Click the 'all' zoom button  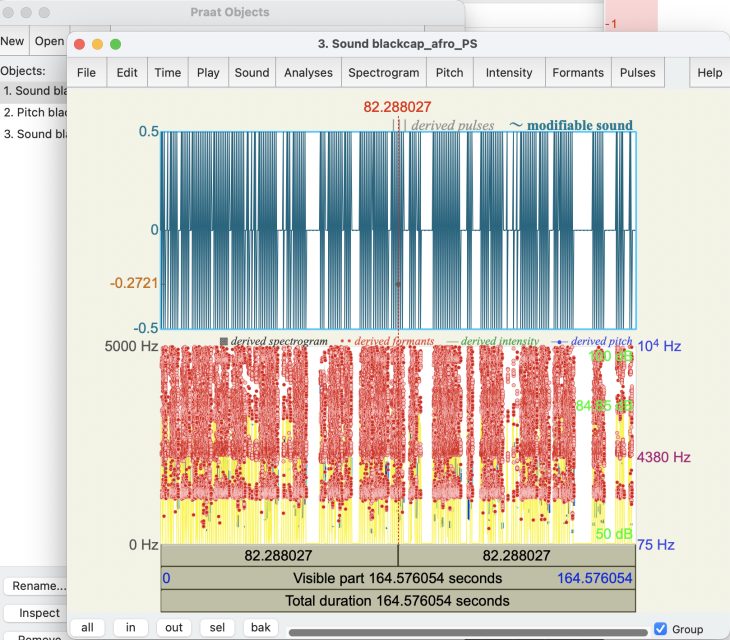tap(88, 628)
